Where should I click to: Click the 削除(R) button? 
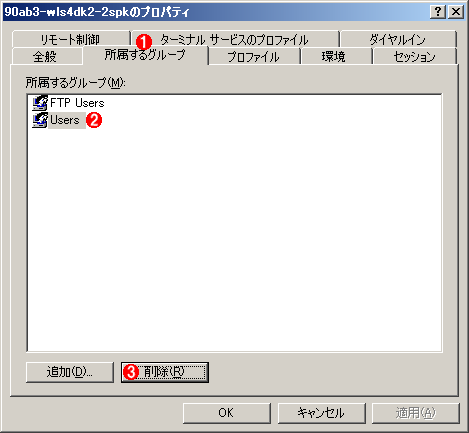[x=165, y=372]
